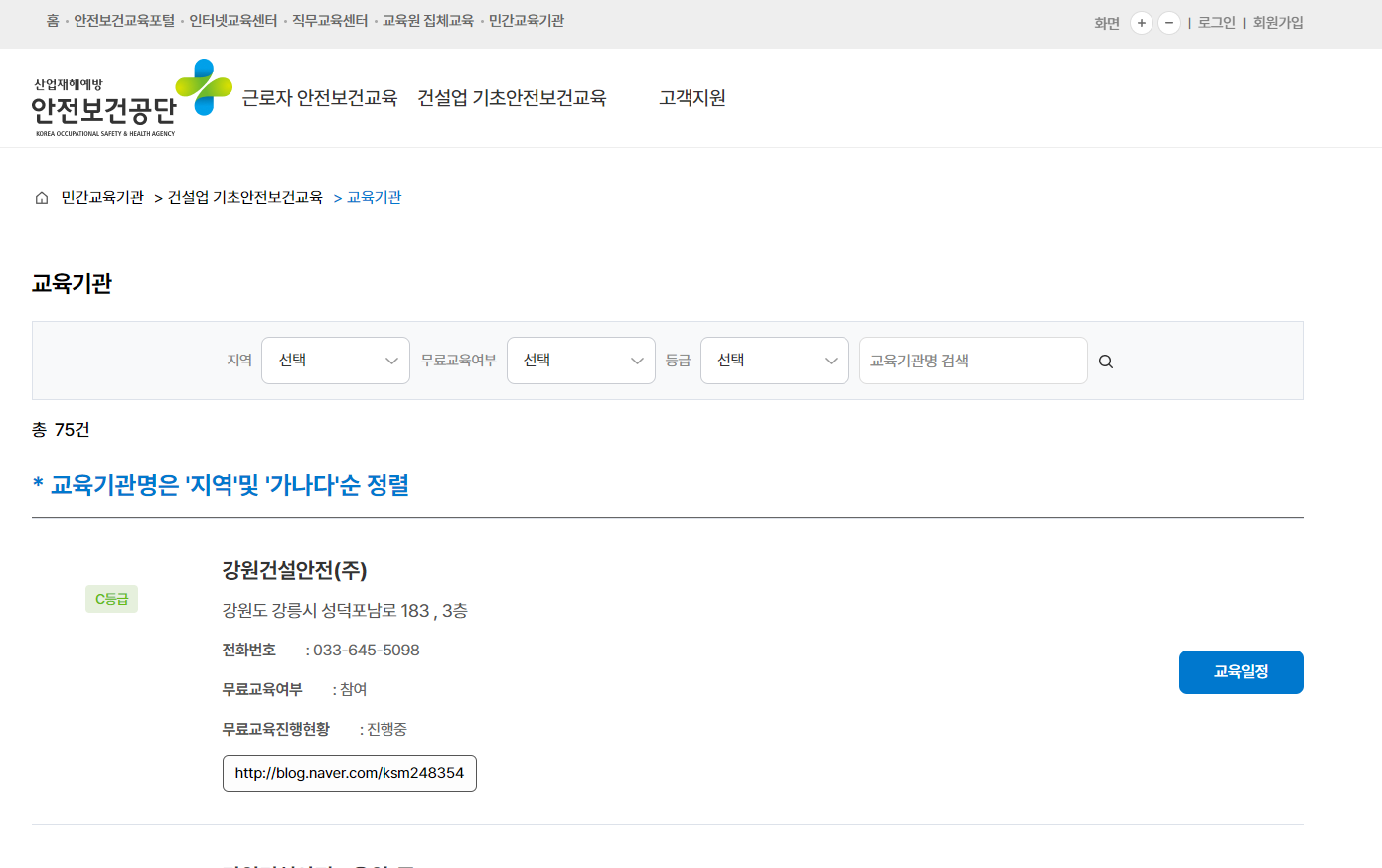The width and height of the screenshot is (1382, 868).
Task: Click 민간교육기관 in the breadcrumb
Action: [x=101, y=197]
